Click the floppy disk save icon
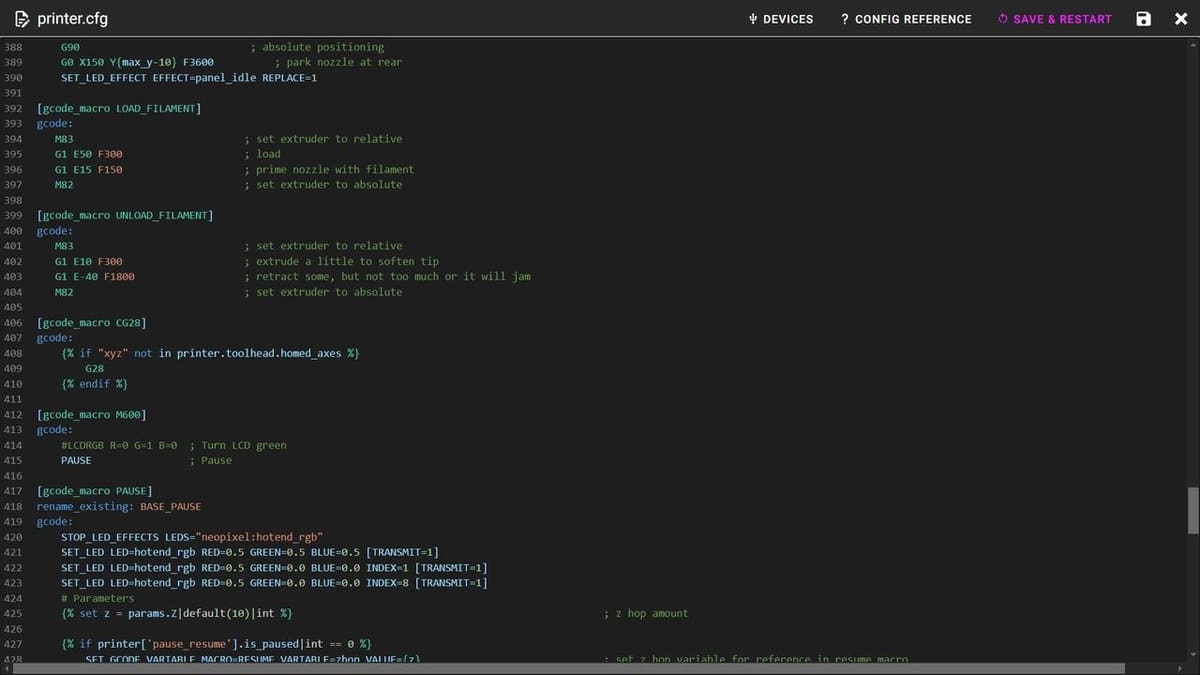 pyautogui.click(x=1144, y=19)
